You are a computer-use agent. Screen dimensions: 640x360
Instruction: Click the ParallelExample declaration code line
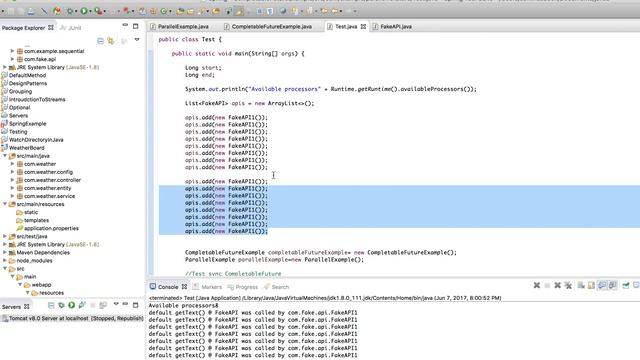pyautogui.click(x=274, y=260)
